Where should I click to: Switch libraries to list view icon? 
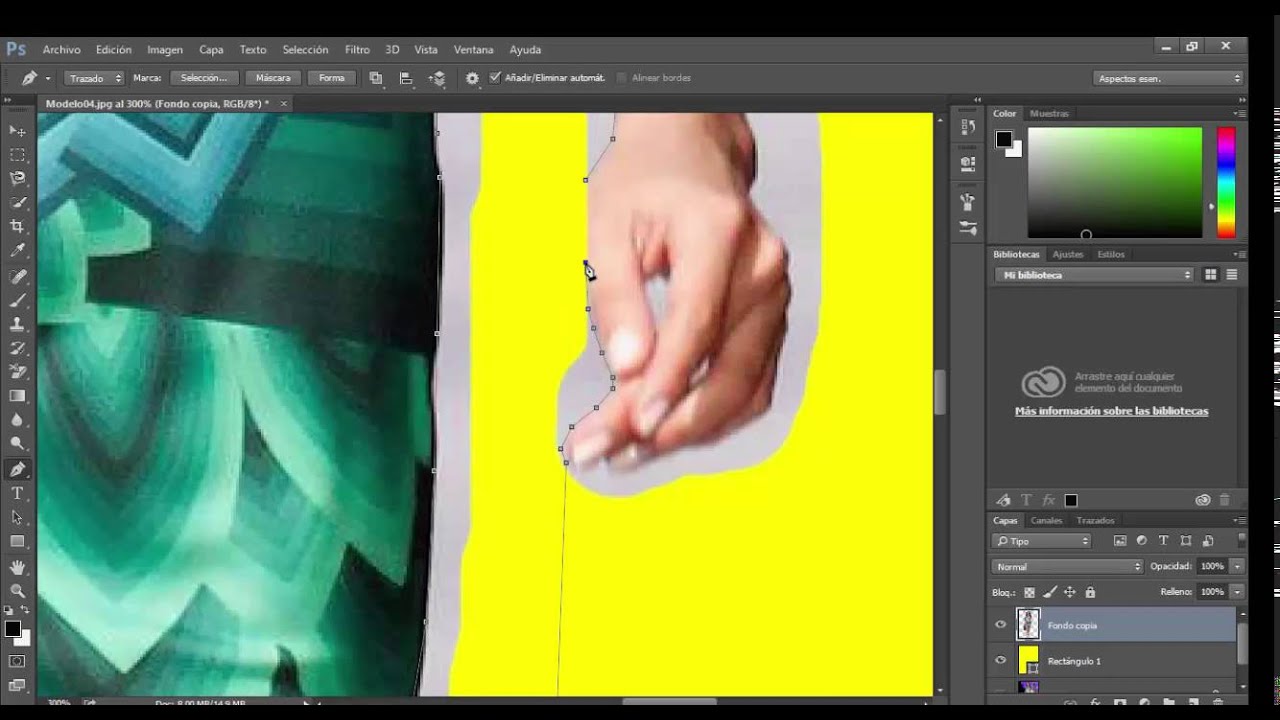click(x=1232, y=275)
